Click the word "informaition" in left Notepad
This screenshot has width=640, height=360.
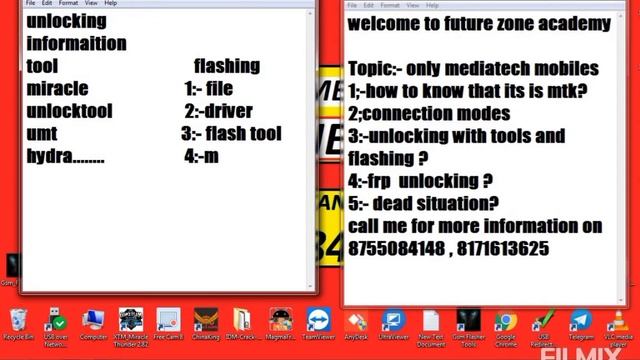77,43
